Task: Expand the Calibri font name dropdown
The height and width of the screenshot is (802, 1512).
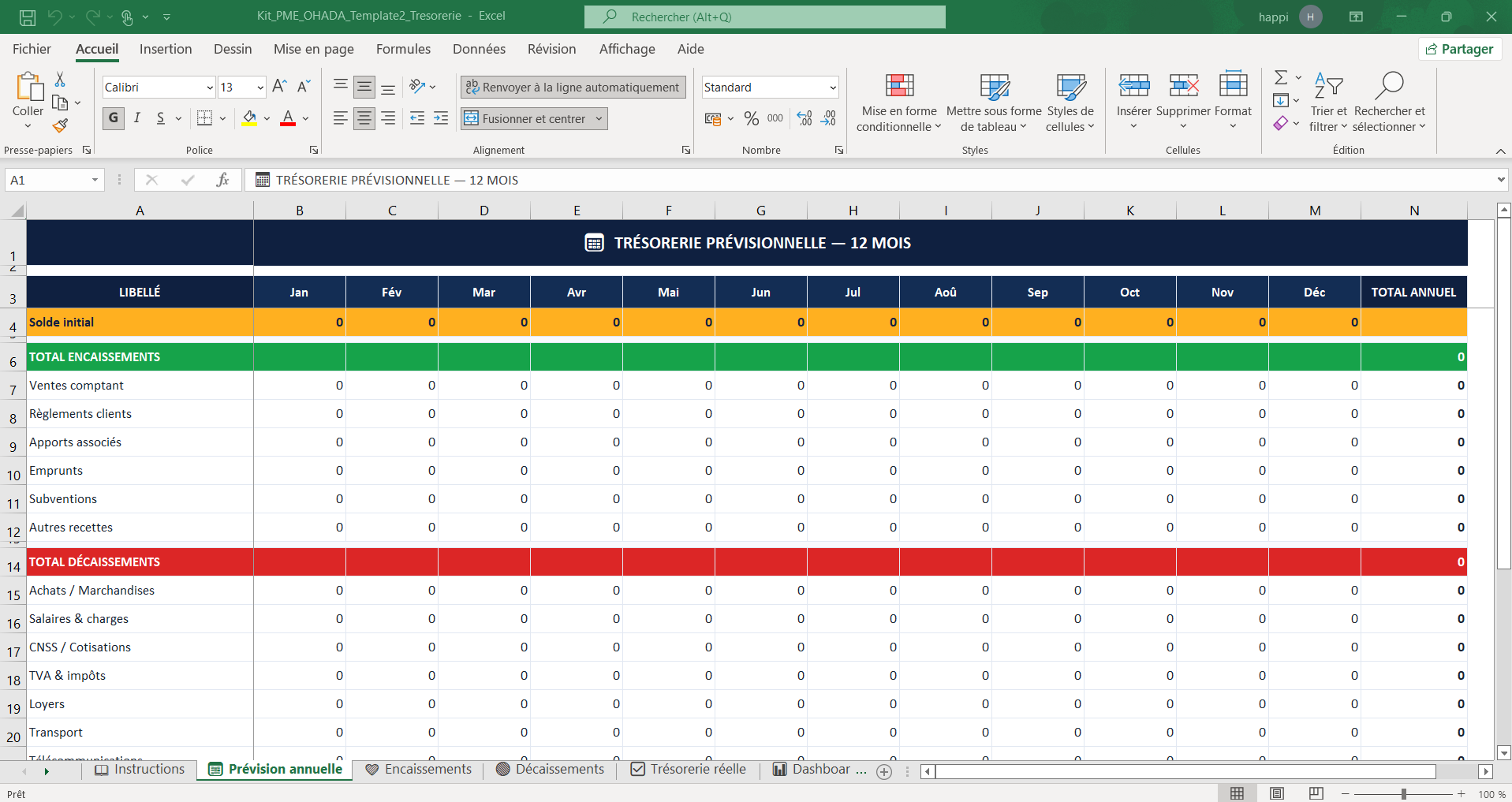Action: [210, 88]
